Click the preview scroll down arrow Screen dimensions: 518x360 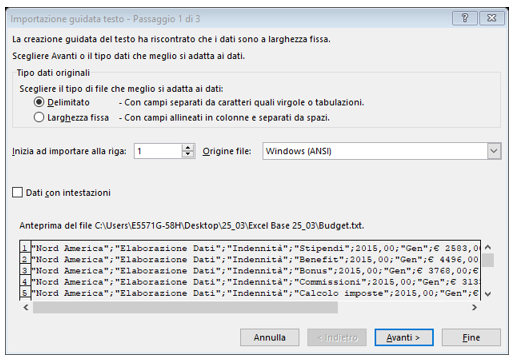click(x=488, y=294)
